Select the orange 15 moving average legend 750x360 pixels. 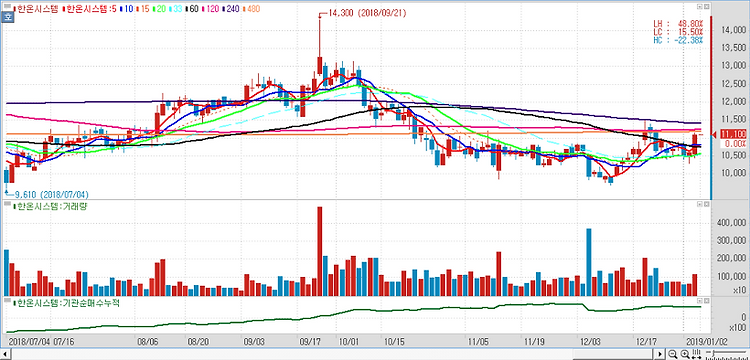[x=143, y=9]
